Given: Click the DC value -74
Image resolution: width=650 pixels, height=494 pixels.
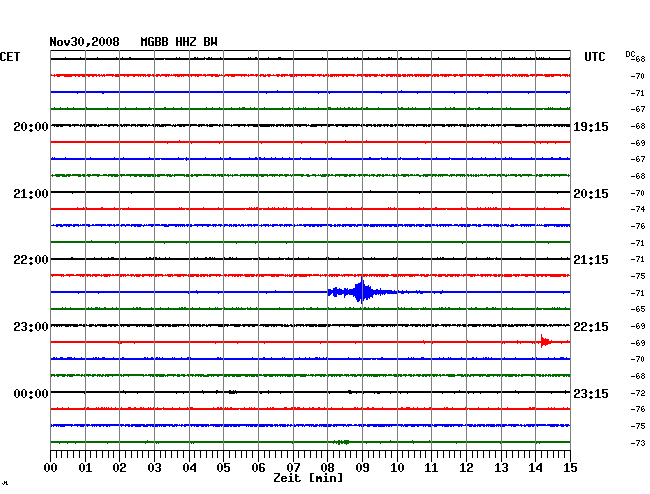Looking at the screenshot, I should click(x=638, y=209).
